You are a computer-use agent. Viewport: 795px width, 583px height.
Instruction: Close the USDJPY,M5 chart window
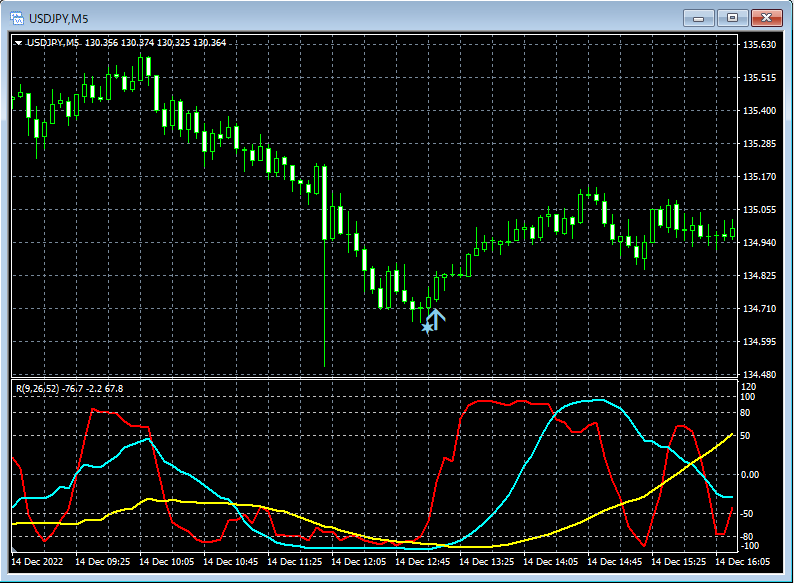[x=768, y=17]
